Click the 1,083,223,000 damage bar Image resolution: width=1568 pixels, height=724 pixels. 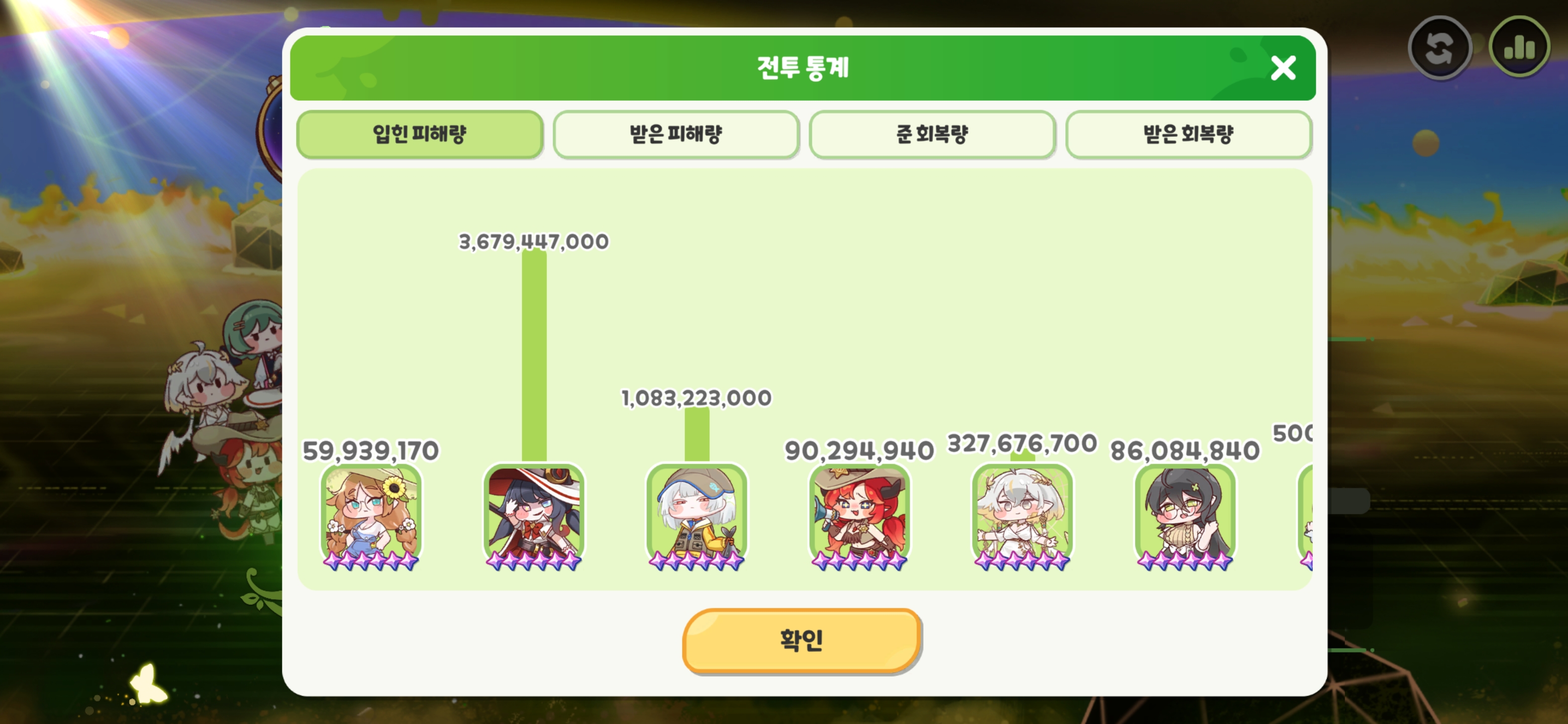(x=697, y=435)
